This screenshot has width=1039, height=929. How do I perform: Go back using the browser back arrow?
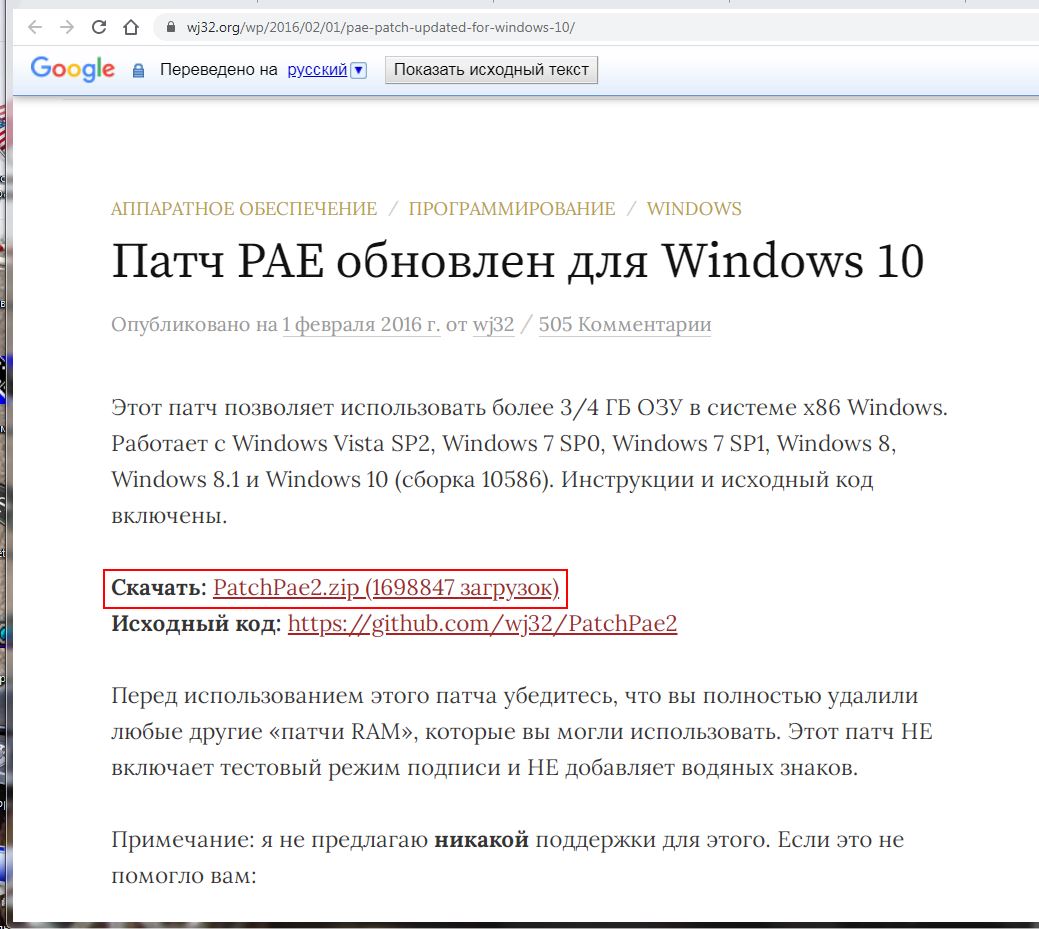pos(35,27)
